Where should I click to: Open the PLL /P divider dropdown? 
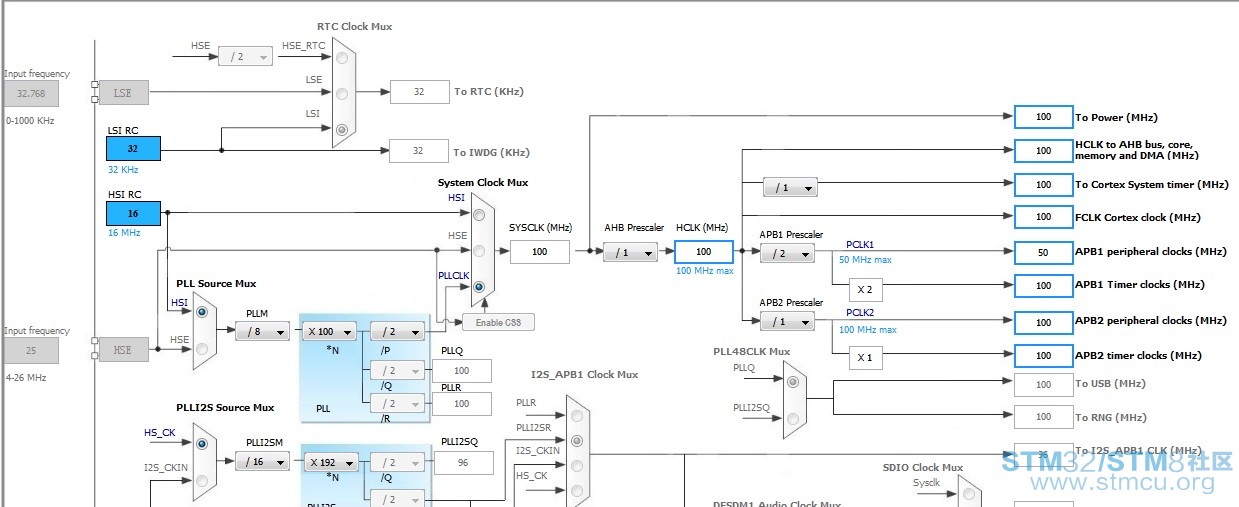click(x=397, y=331)
